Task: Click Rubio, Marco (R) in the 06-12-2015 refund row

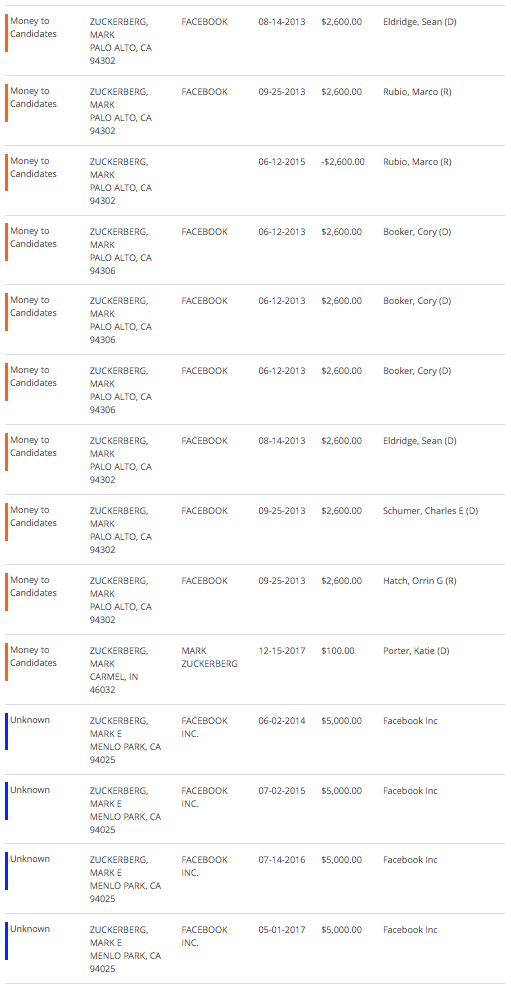Action: 417,162
